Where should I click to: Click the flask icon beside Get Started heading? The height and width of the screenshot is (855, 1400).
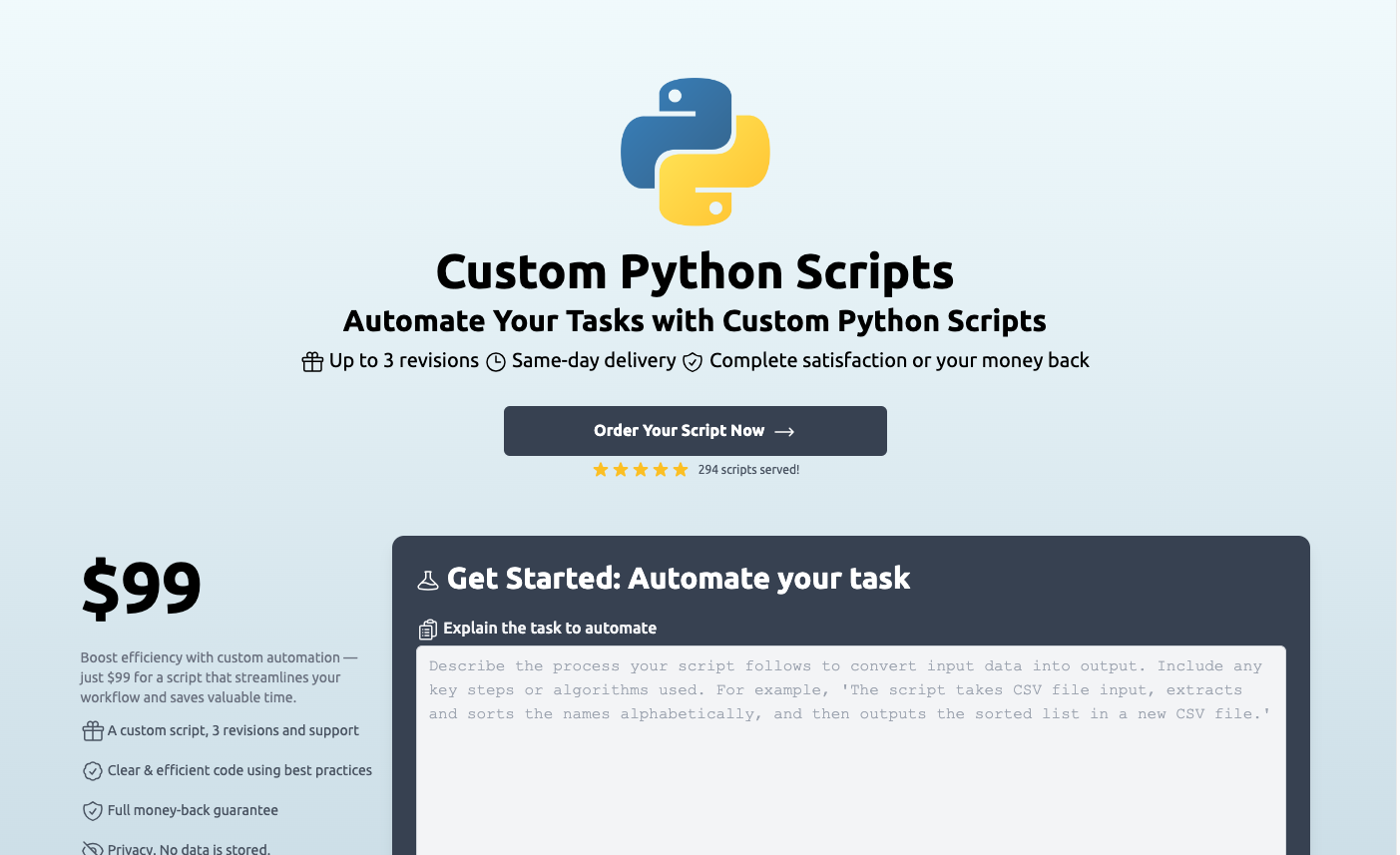(x=428, y=580)
